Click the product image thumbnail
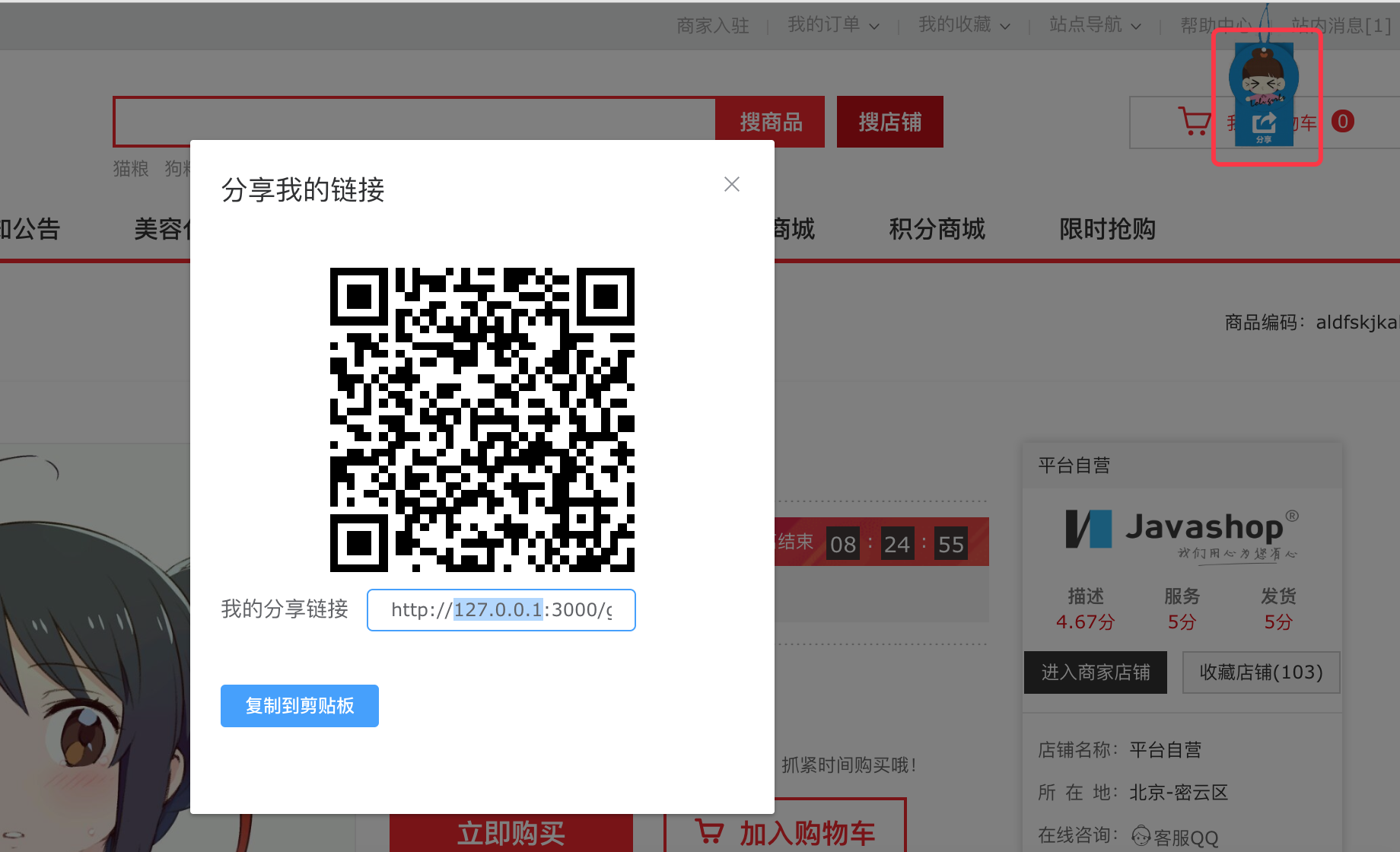 click(x=95, y=647)
